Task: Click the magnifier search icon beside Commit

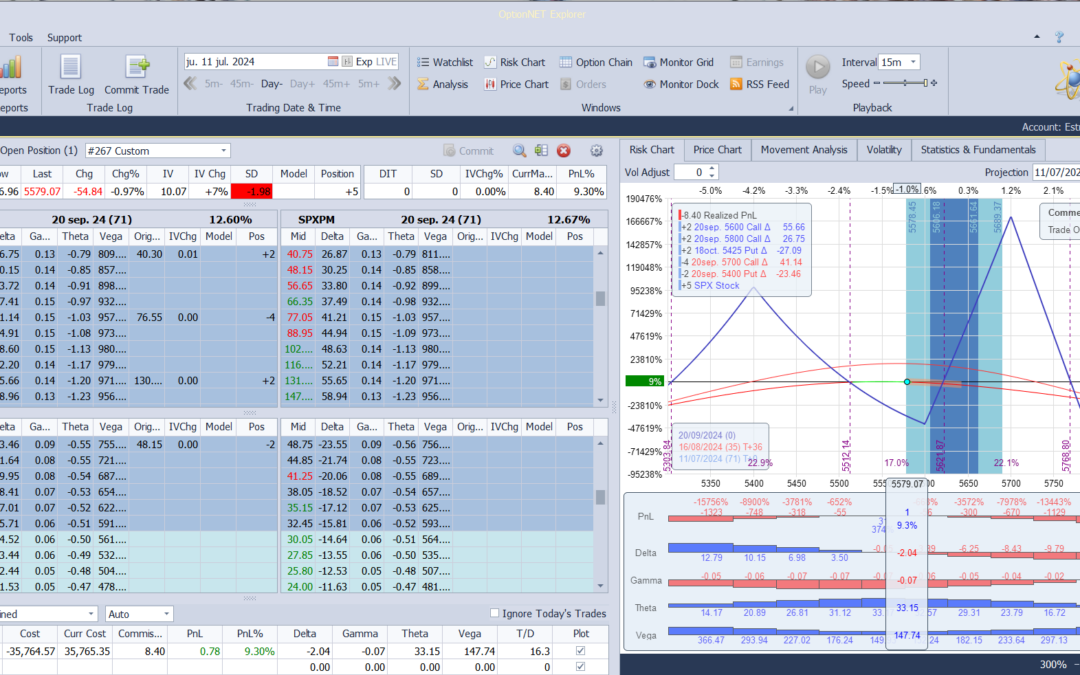Action: (520, 151)
